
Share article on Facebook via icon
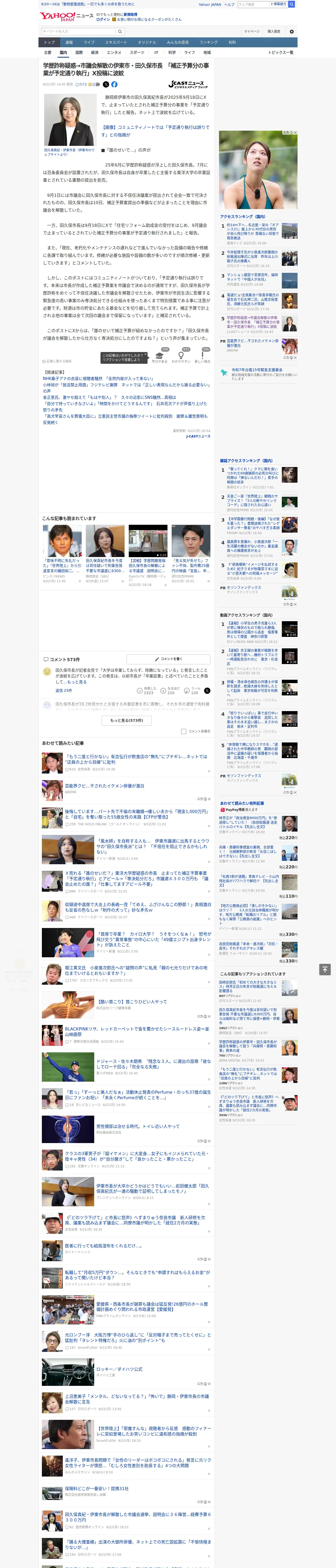click(114, 85)
